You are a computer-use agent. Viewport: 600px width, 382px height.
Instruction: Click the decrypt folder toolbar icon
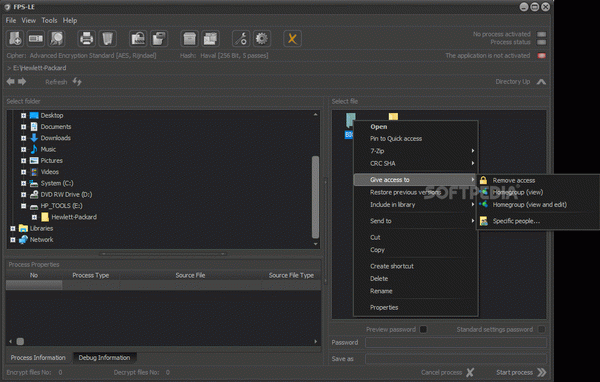[158, 39]
